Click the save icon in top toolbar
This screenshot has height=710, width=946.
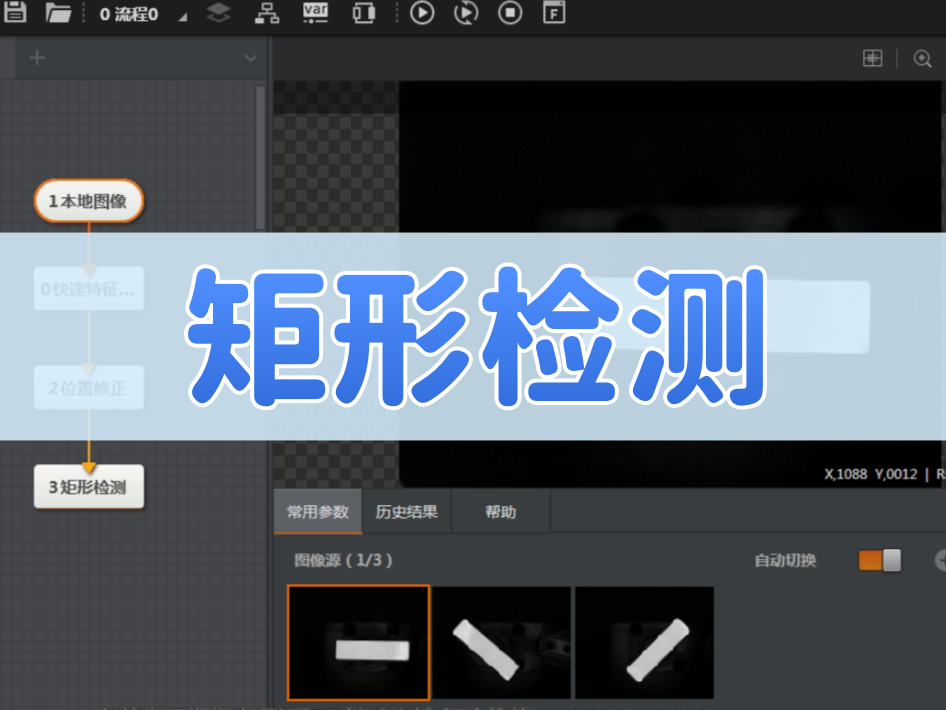pyautogui.click(x=15, y=11)
